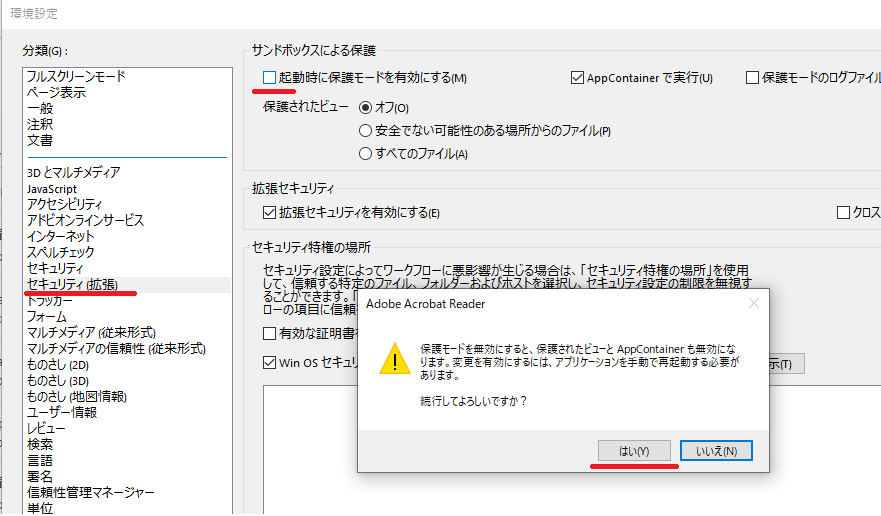Confirm with はい(Y) button

tap(634, 451)
